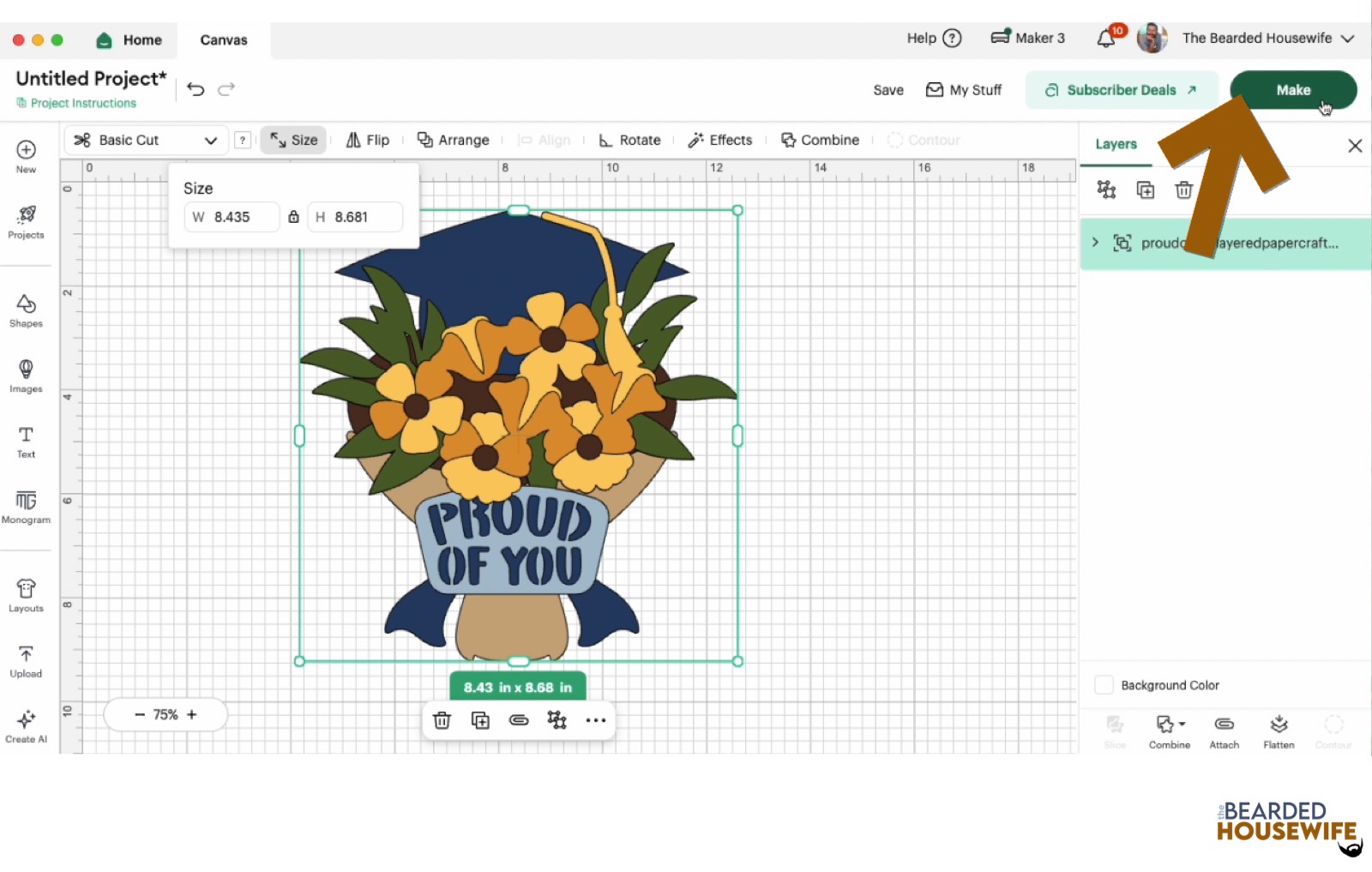1372x872 pixels.
Task: Duplicate layer using Layers panel top icon
Action: (1146, 189)
